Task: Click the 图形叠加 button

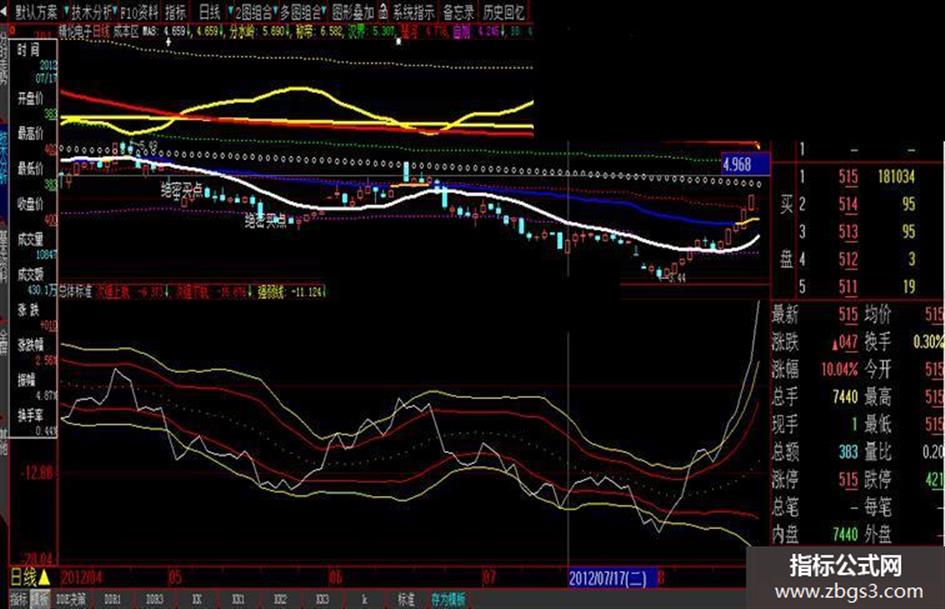Action: 353,11
